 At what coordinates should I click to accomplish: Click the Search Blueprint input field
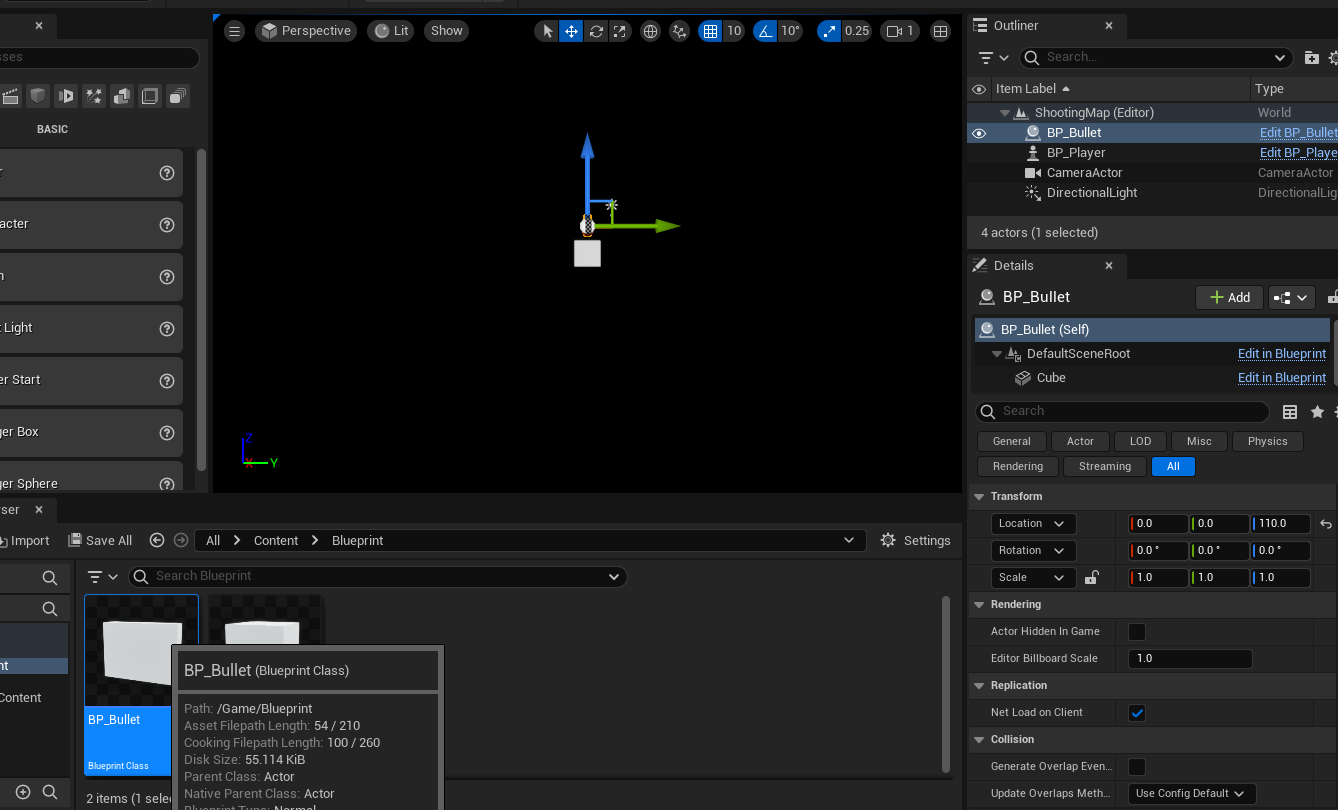click(x=377, y=576)
